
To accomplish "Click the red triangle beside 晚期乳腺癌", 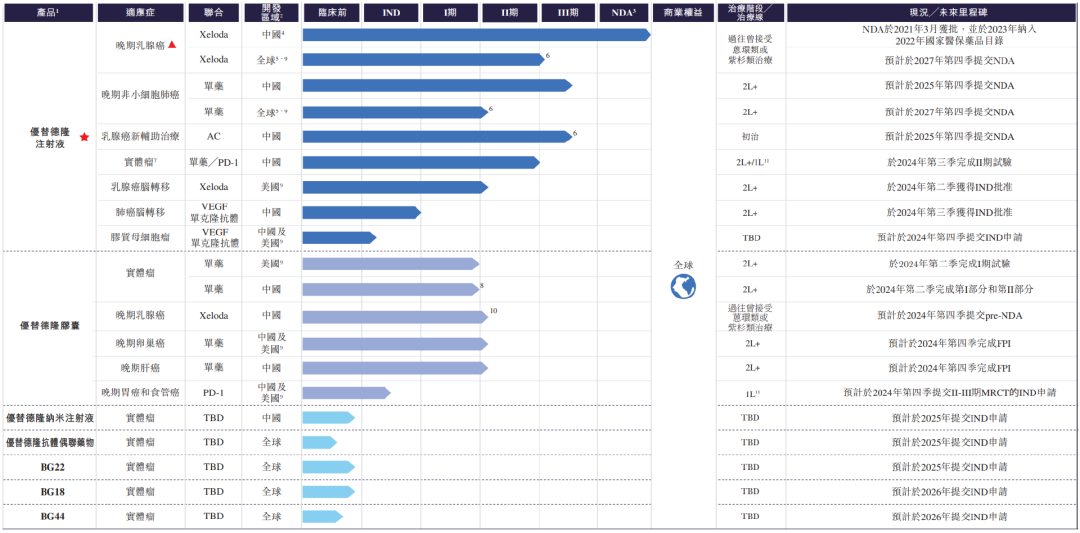I will click(x=172, y=45).
